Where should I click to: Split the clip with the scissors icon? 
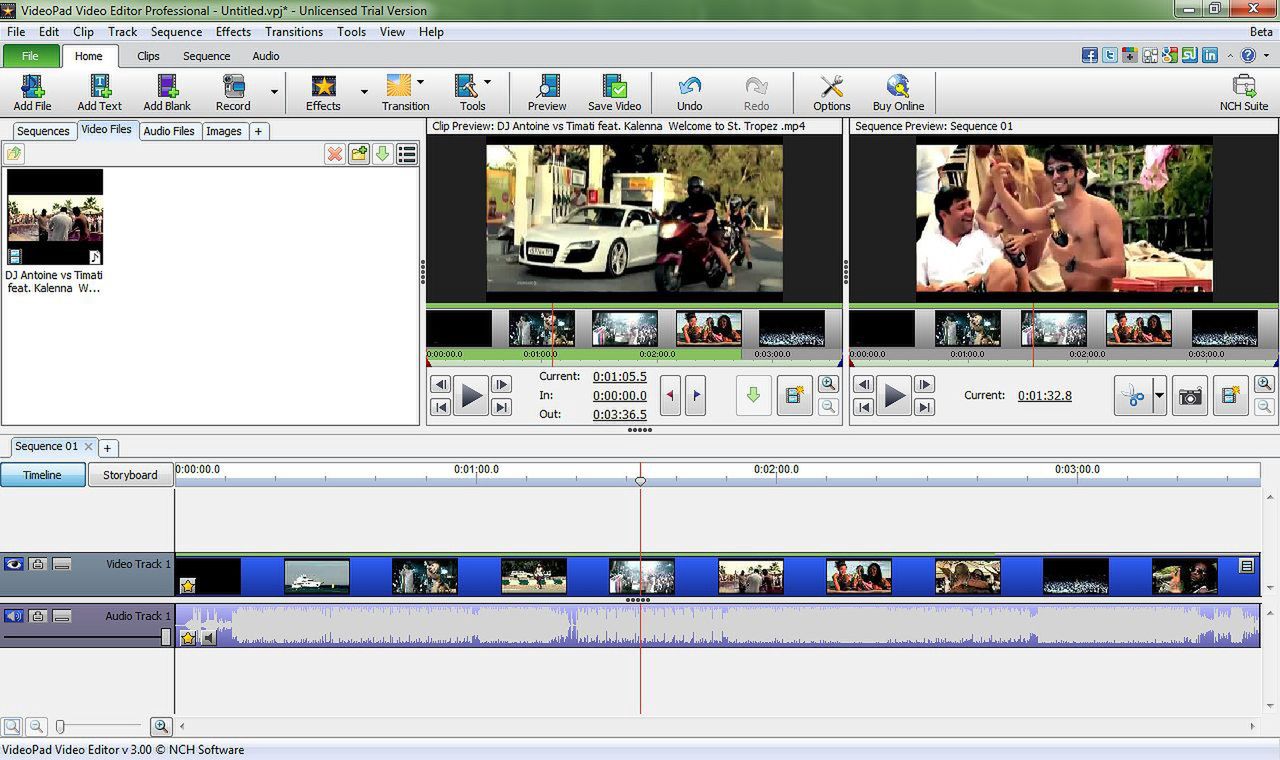point(1131,396)
